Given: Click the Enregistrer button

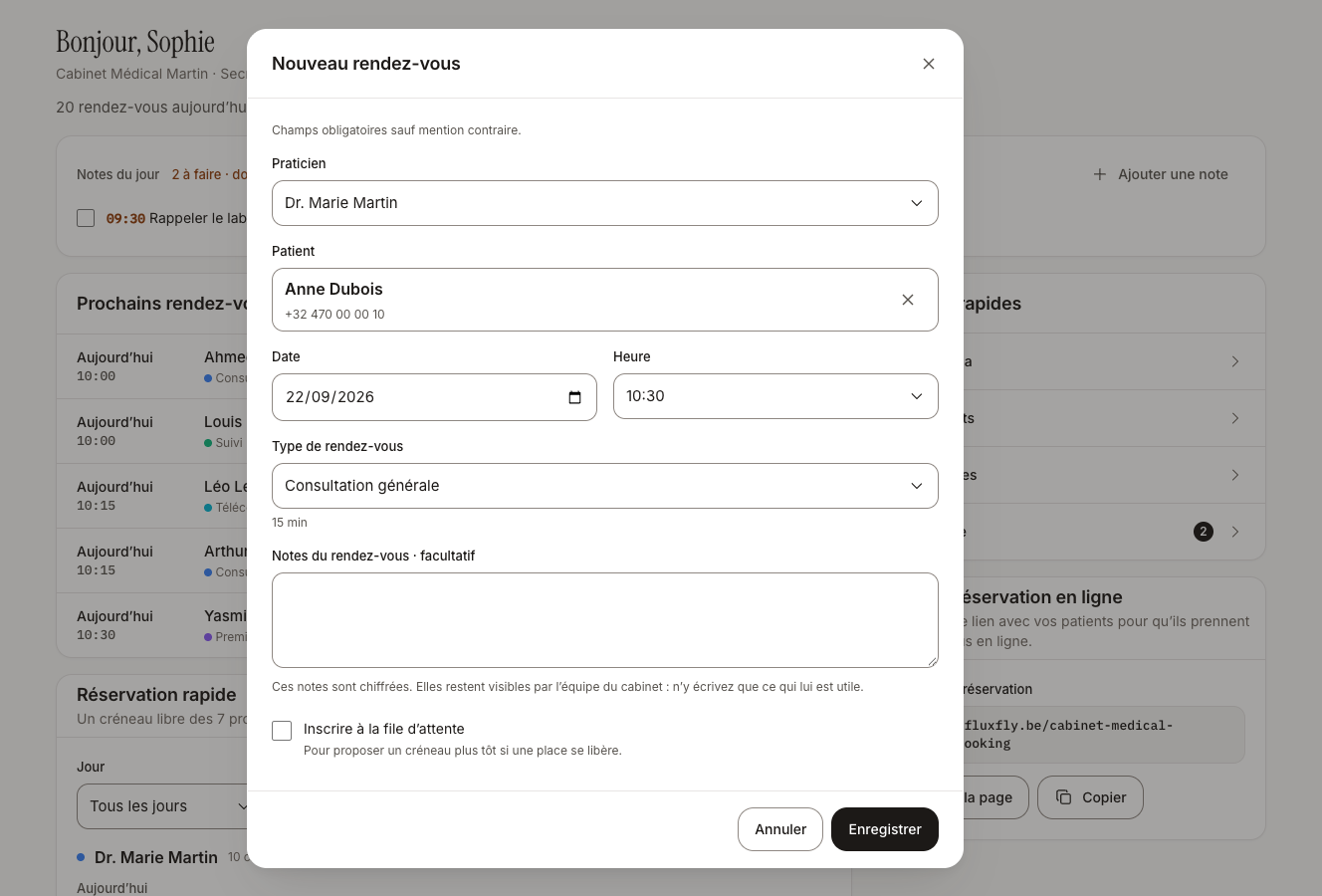Looking at the screenshot, I should [885, 829].
